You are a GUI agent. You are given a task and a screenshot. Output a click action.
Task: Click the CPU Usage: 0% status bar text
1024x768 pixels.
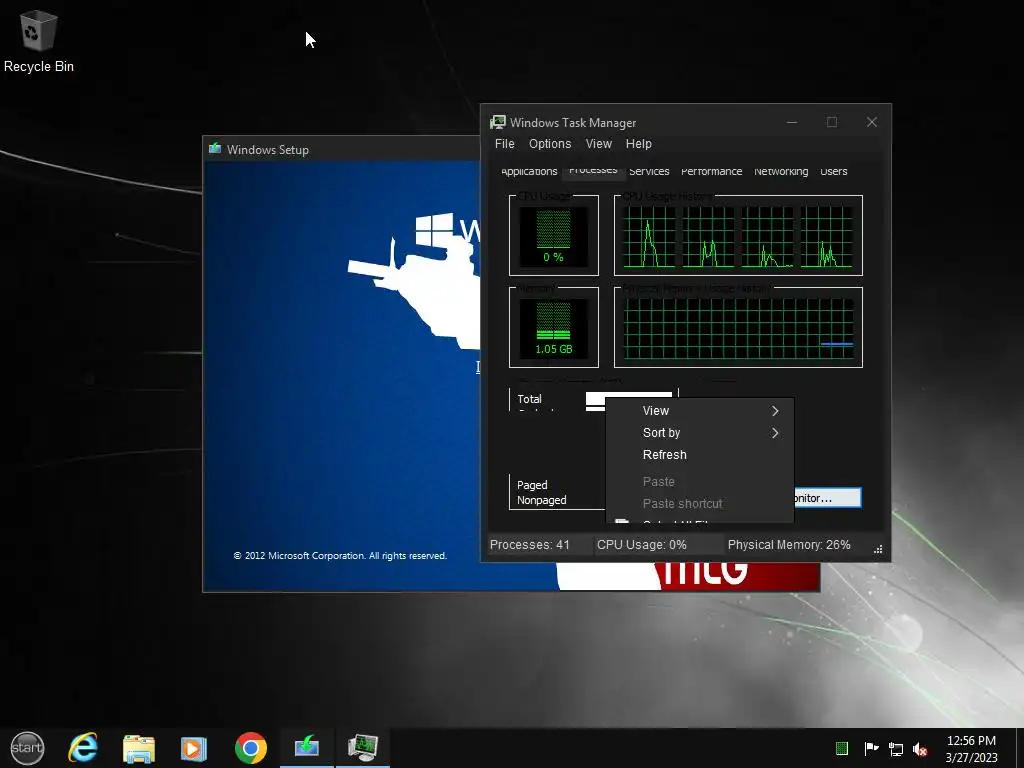coord(641,545)
